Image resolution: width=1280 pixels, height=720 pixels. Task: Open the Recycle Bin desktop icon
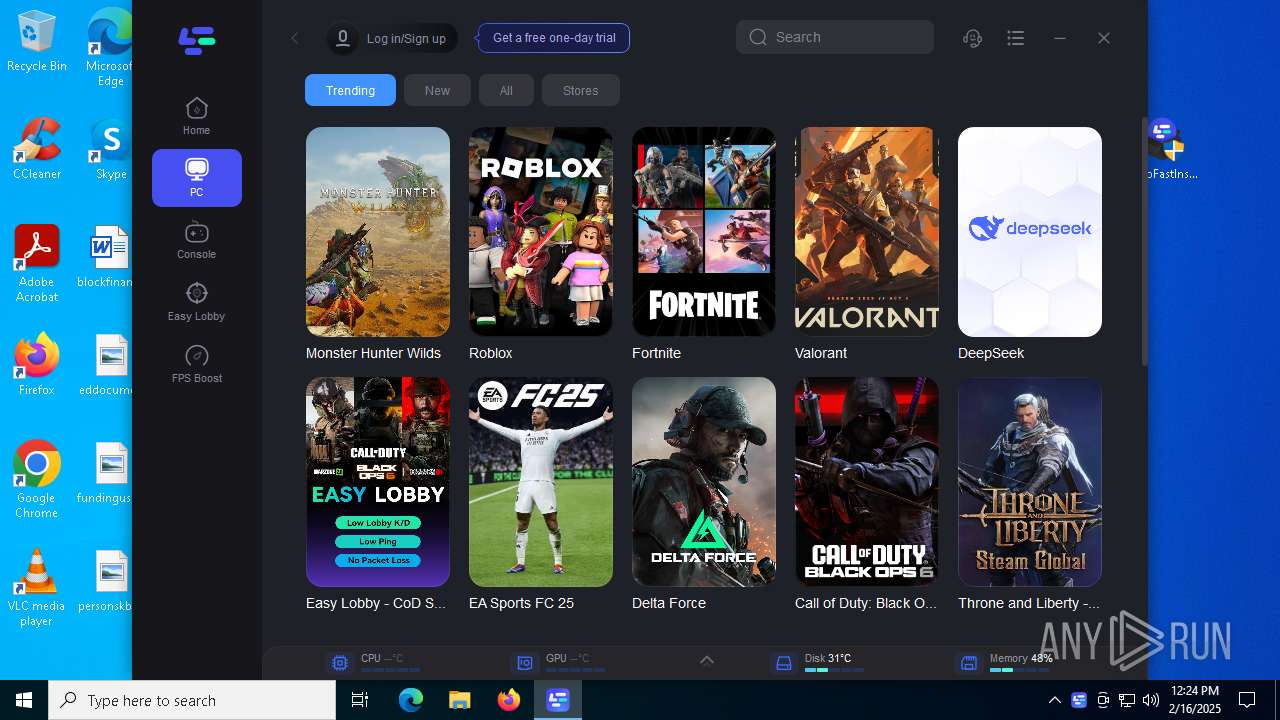click(x=37, y=42)
